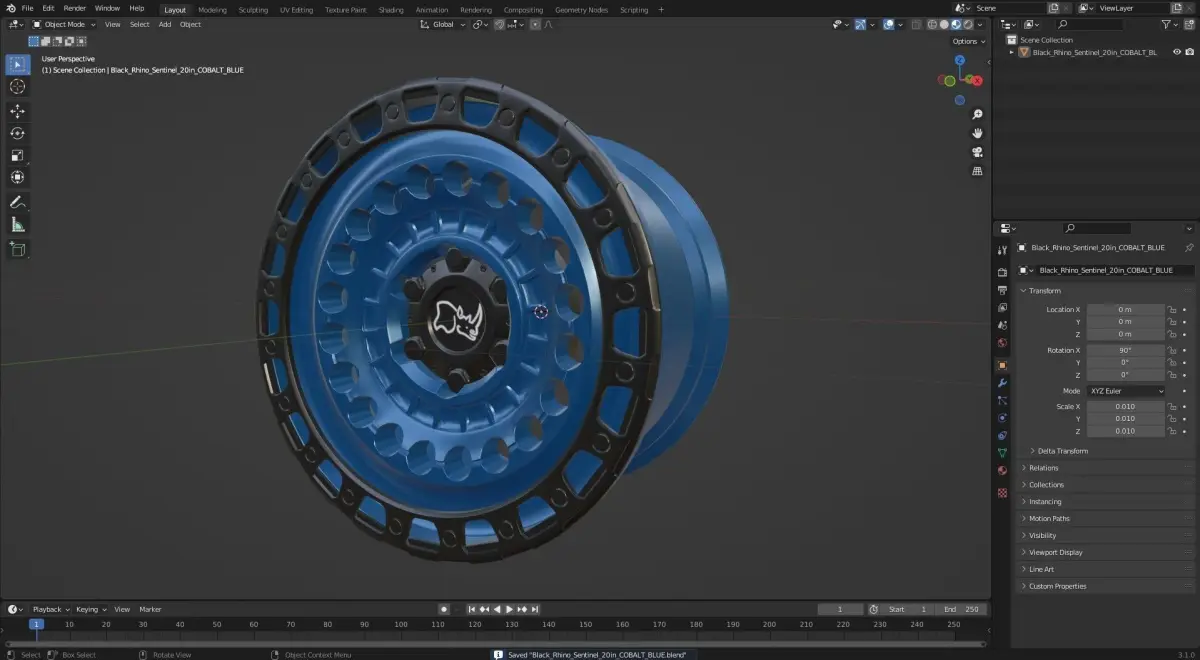Click the viewport zoom magnifier icon
The width and height of the screenshot is (1200, 660).
click(x=977, y=115)
